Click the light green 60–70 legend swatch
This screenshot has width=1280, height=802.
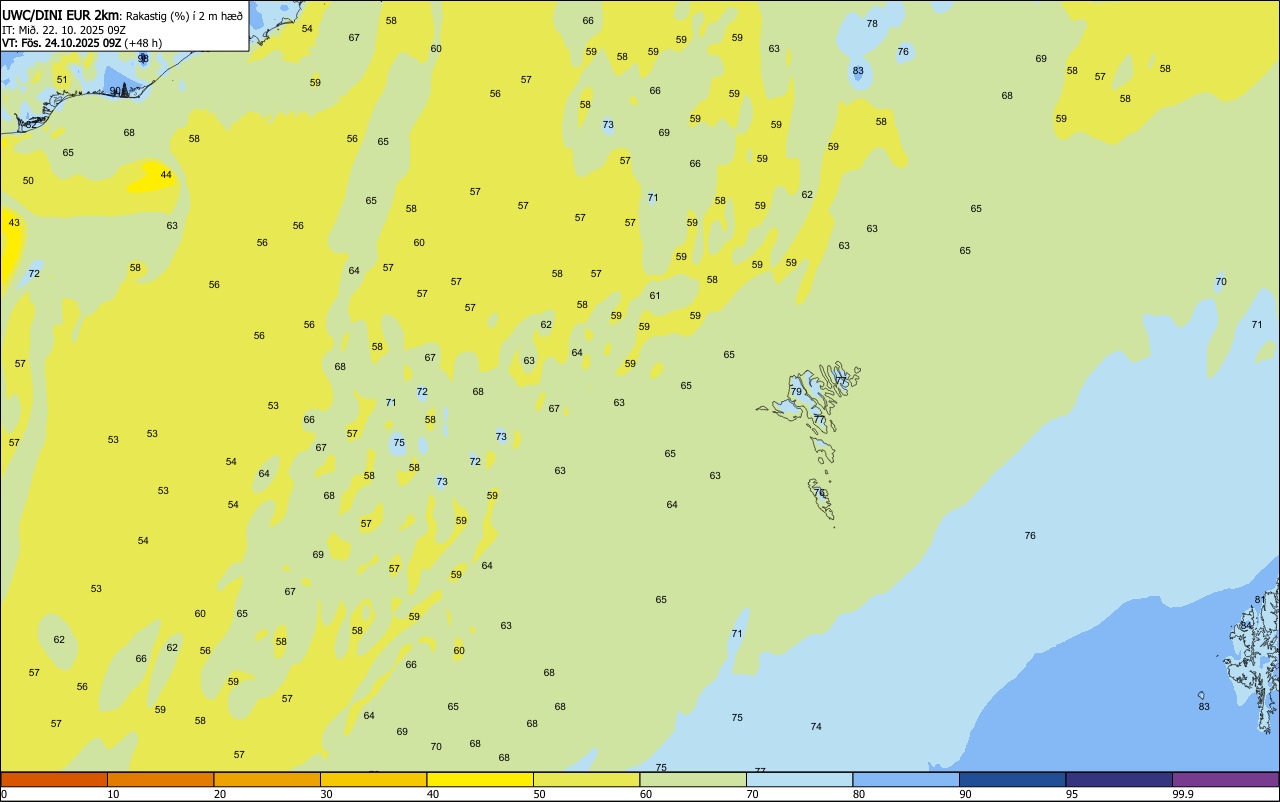click(693, 779)
